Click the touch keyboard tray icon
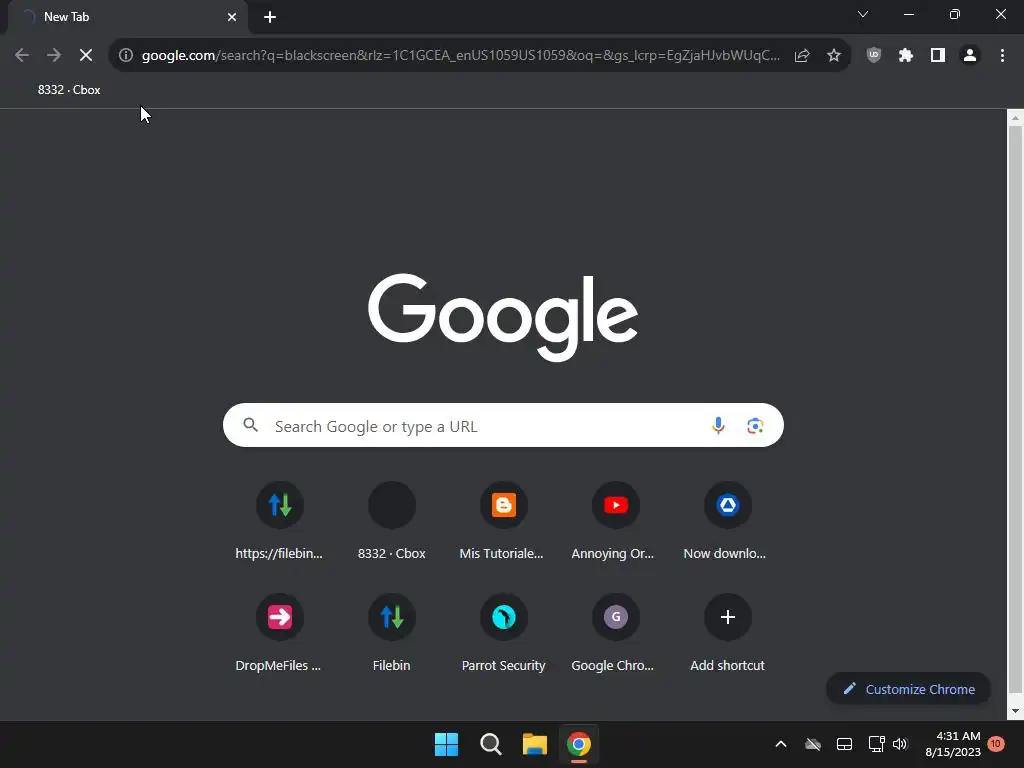The width and height of the screenshot is (1024, 768). [x=844, y=744]
